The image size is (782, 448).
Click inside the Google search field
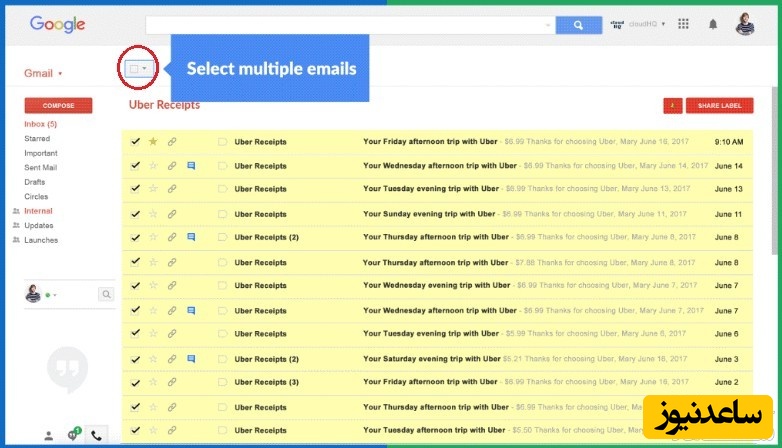coord(348,26)
